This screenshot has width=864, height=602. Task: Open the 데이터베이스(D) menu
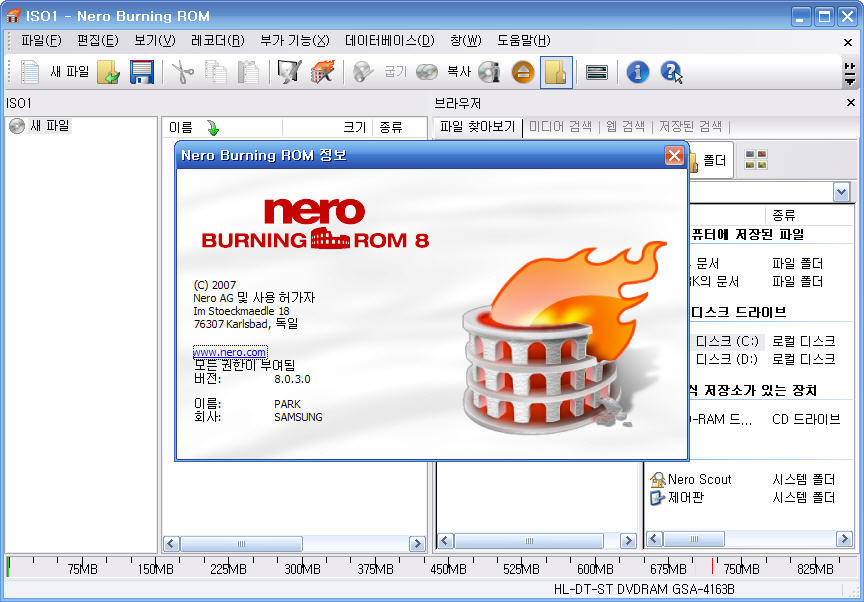coord(390,40)
